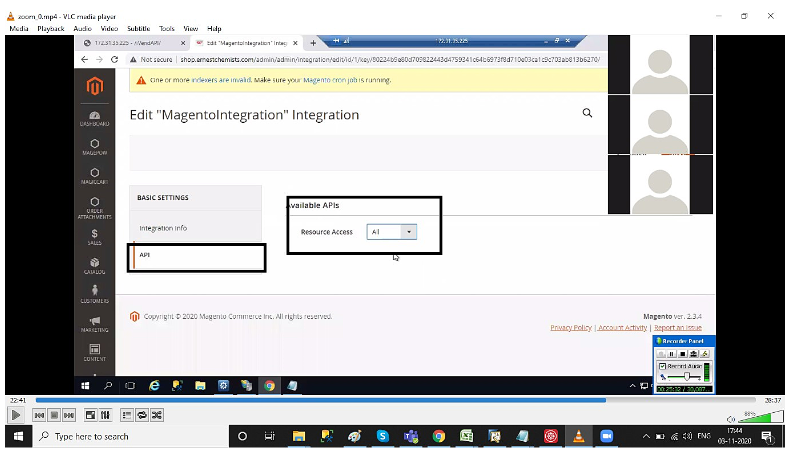Open the VLC Audio menu
The width and height of the screenshot is (791, 451).
82,29
